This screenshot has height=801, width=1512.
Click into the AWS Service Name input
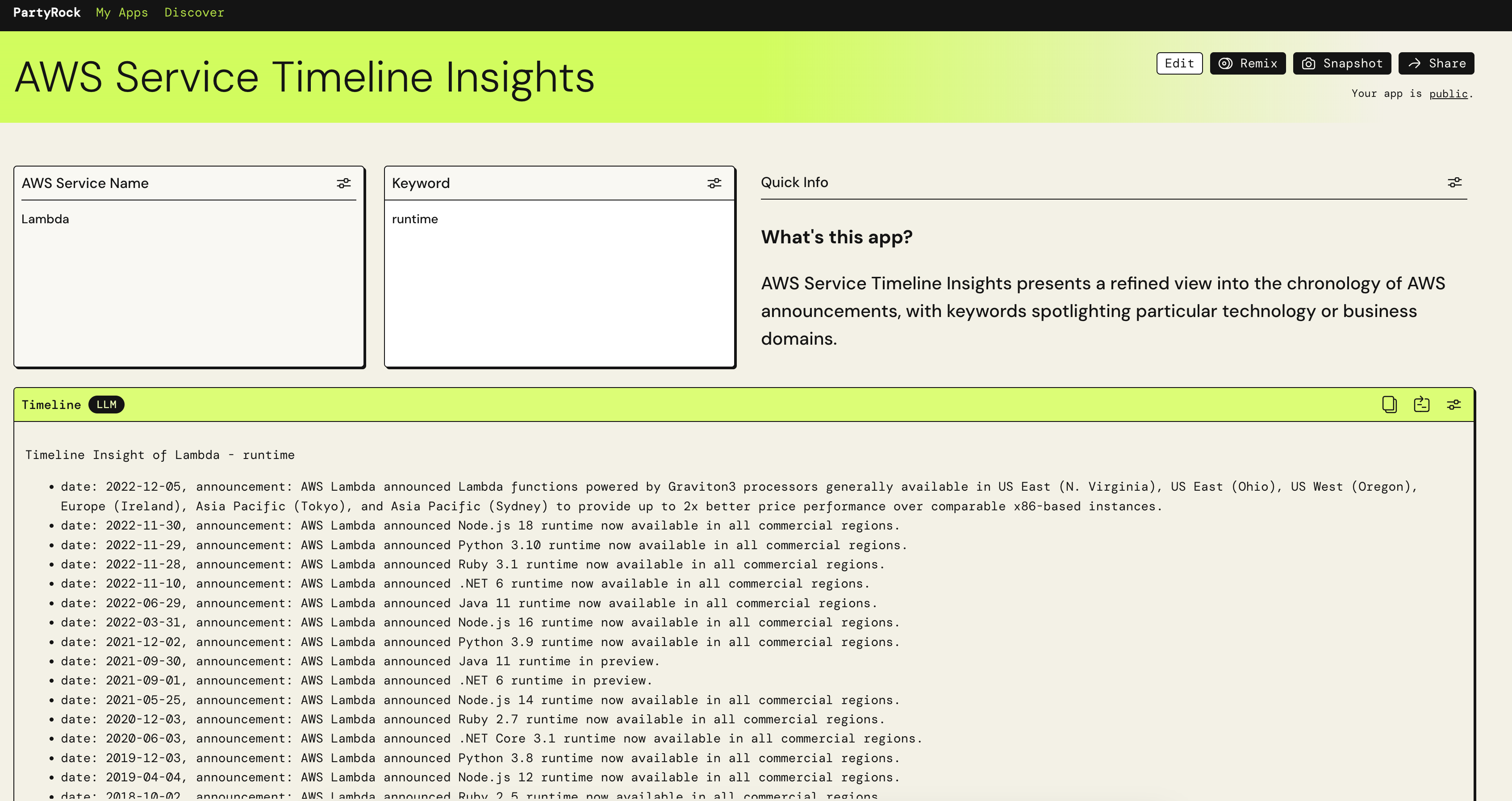pos(188,282)
